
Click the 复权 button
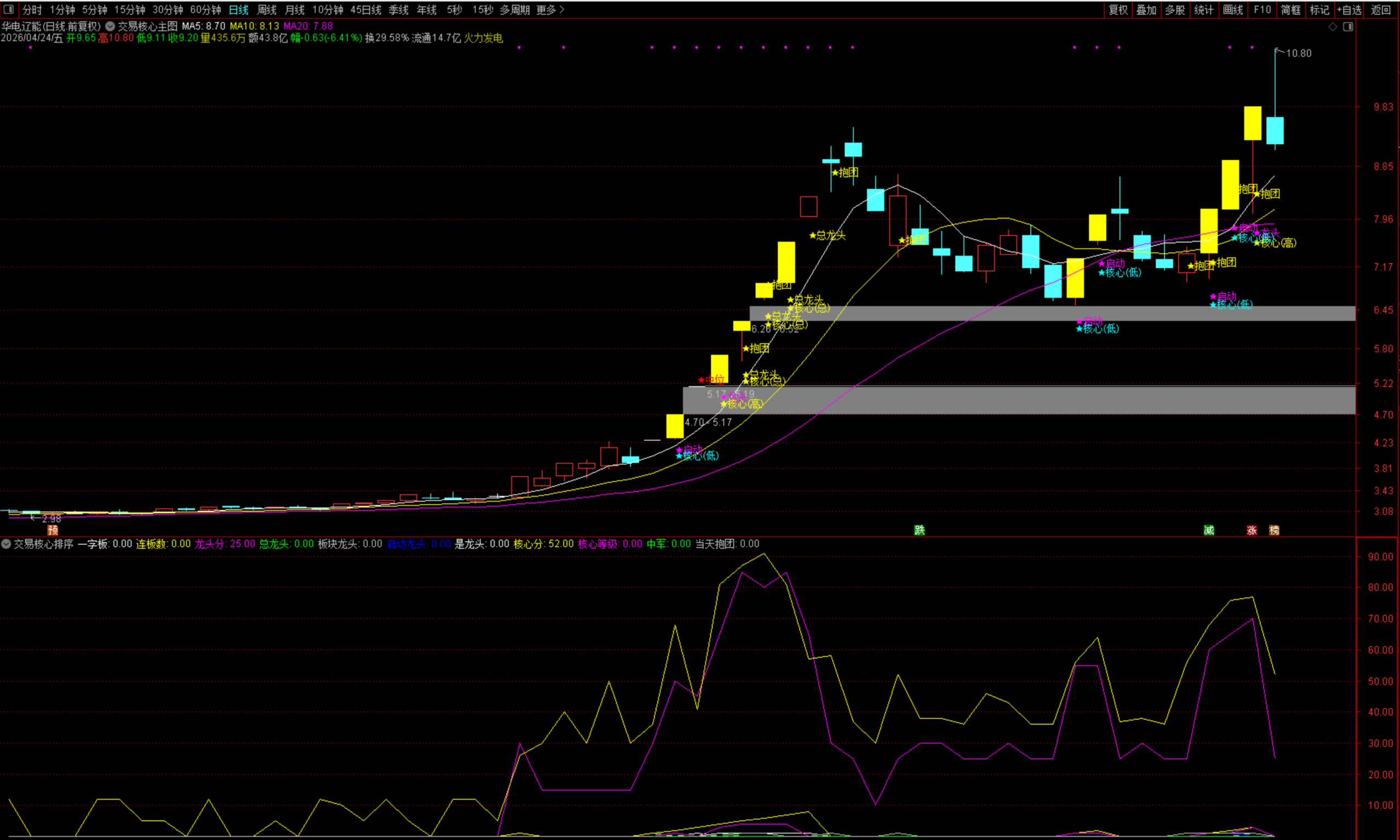1118,10
